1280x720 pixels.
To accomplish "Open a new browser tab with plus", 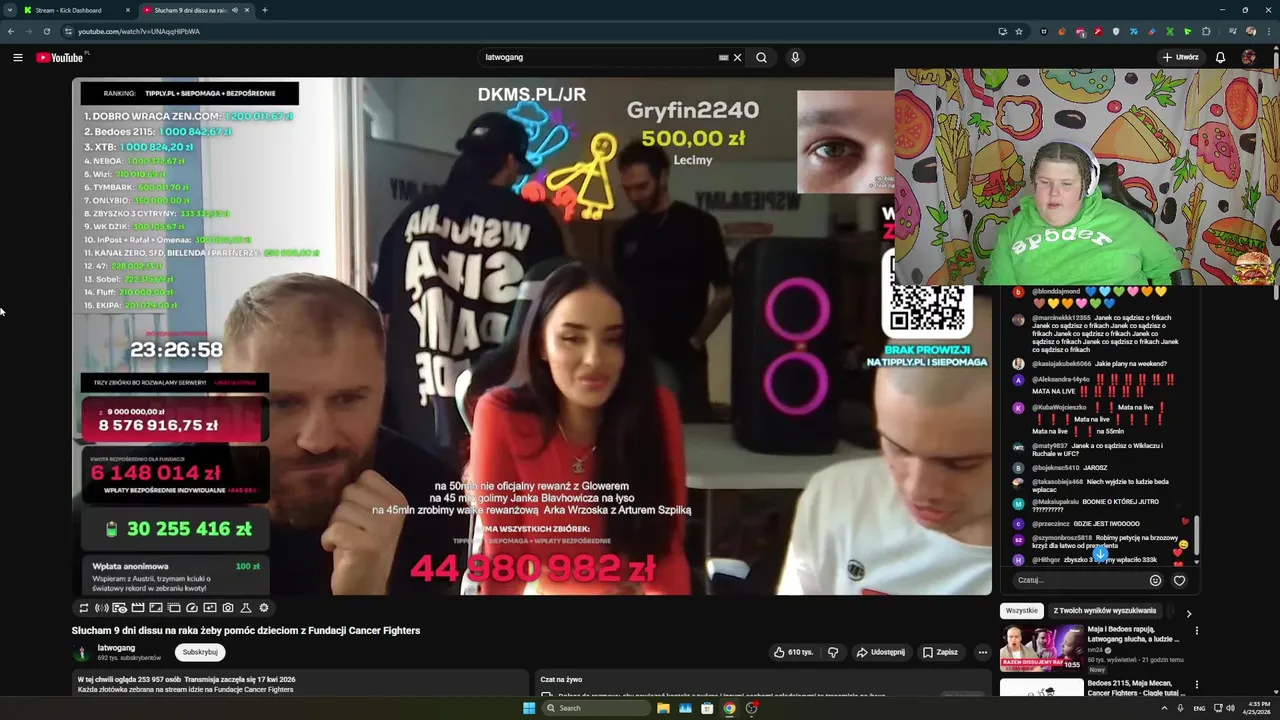I will click(x=264, y=10).
